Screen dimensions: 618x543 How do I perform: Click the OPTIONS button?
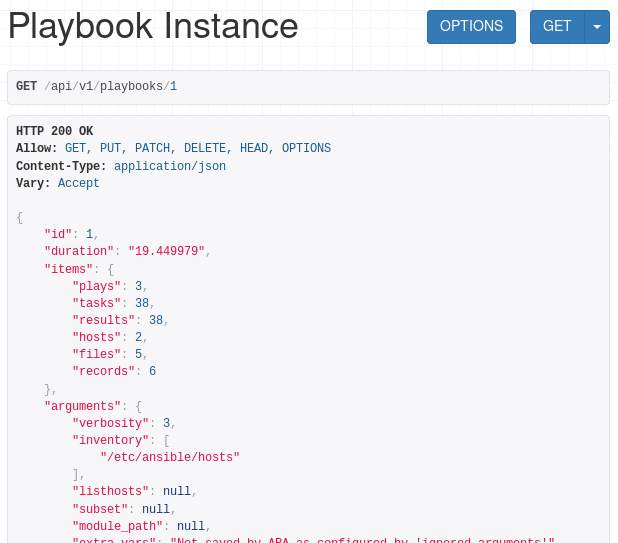(x=471, y=27)
